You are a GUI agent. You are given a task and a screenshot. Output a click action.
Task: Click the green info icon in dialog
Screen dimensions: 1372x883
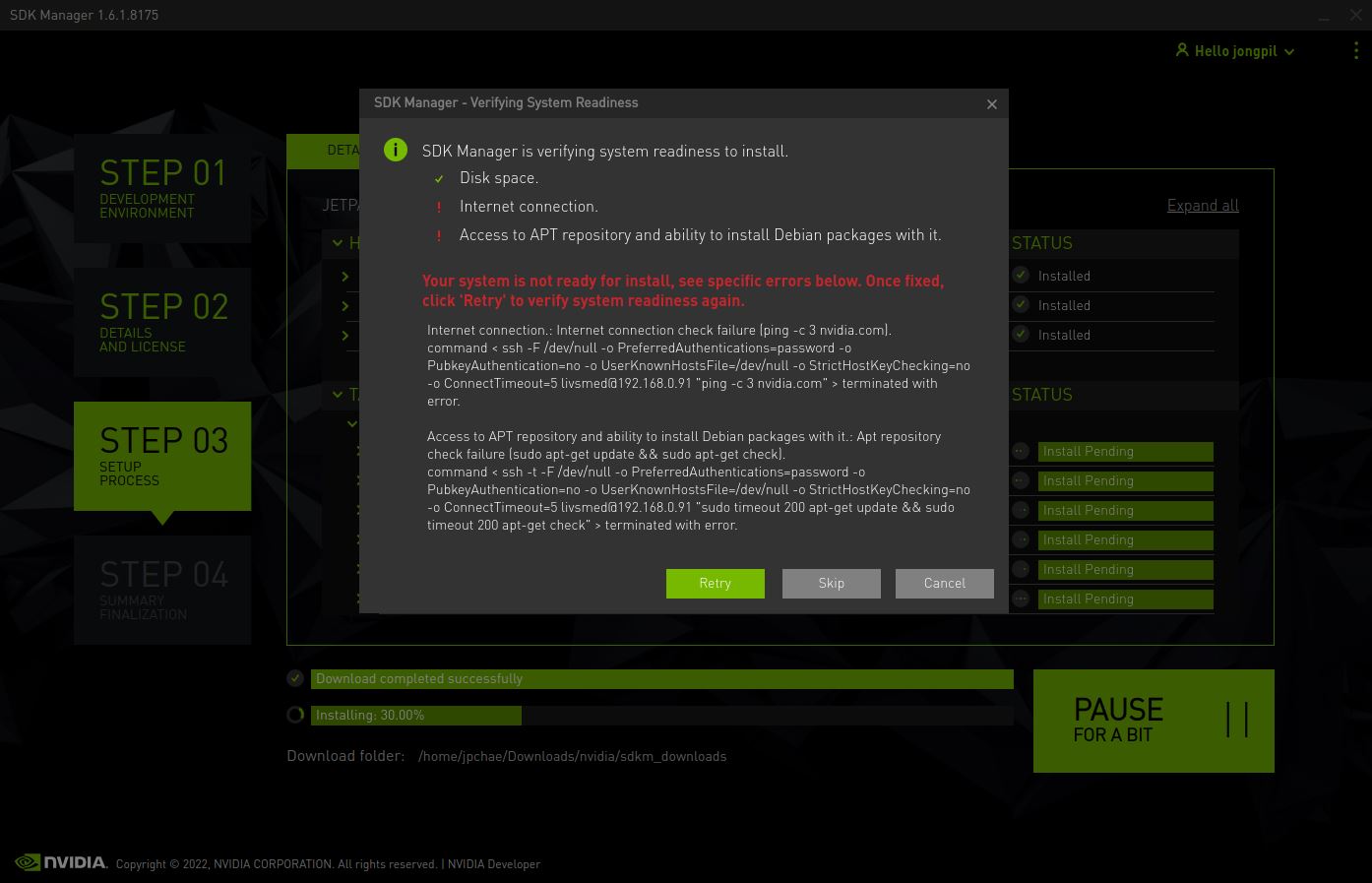pos(396,151)
